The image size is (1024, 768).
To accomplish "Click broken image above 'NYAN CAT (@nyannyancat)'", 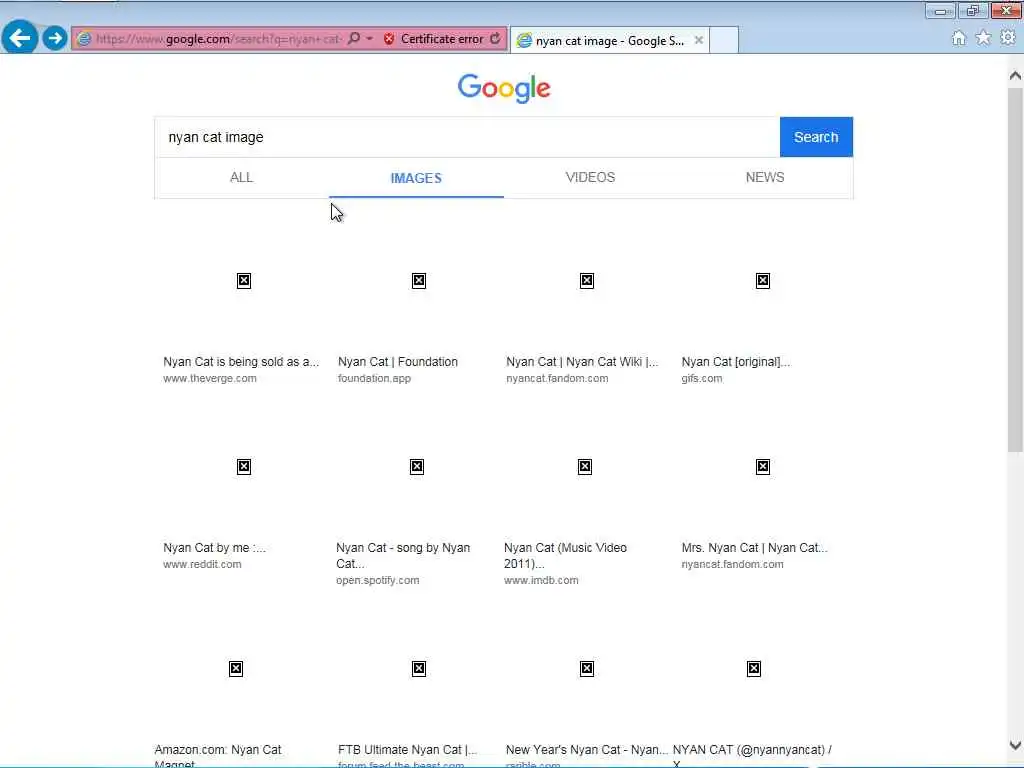I will coord(754,669).
